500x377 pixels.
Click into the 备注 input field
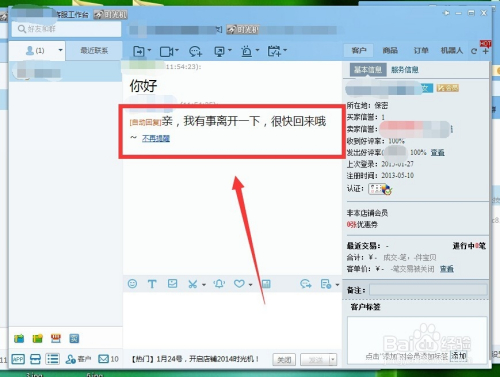[428, 290]
